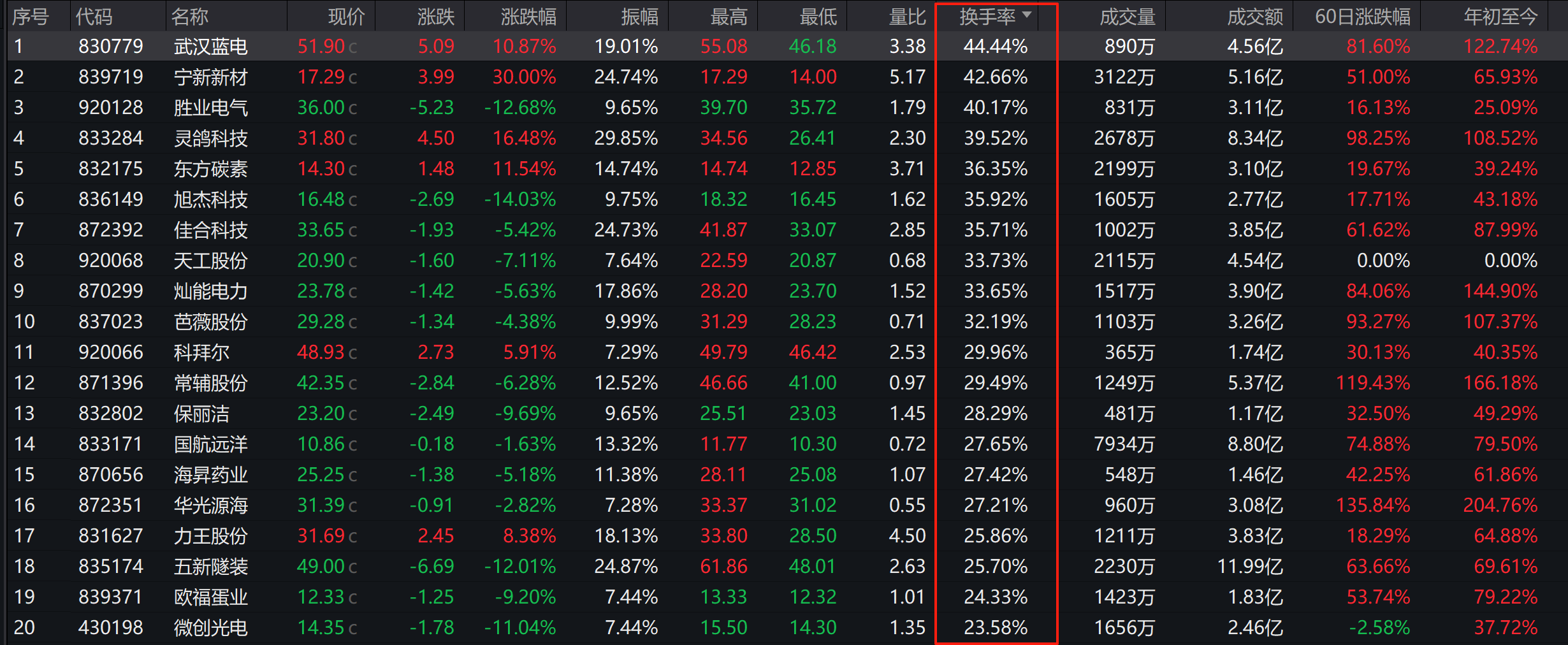
Task: Click the 现价 column header
Action: 346,17
